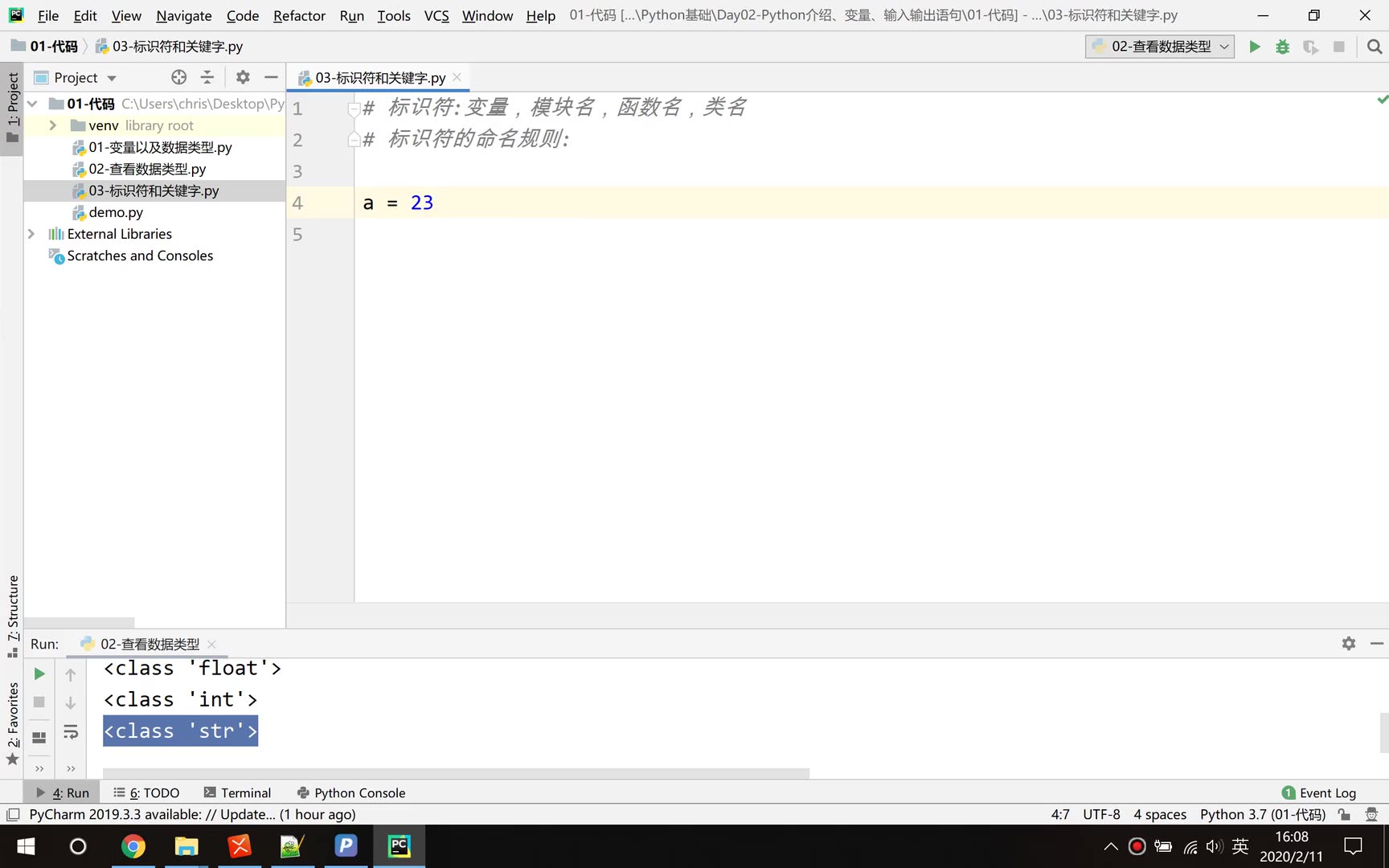Open the Code menu
1389x868 pixels.
[243, 15]
